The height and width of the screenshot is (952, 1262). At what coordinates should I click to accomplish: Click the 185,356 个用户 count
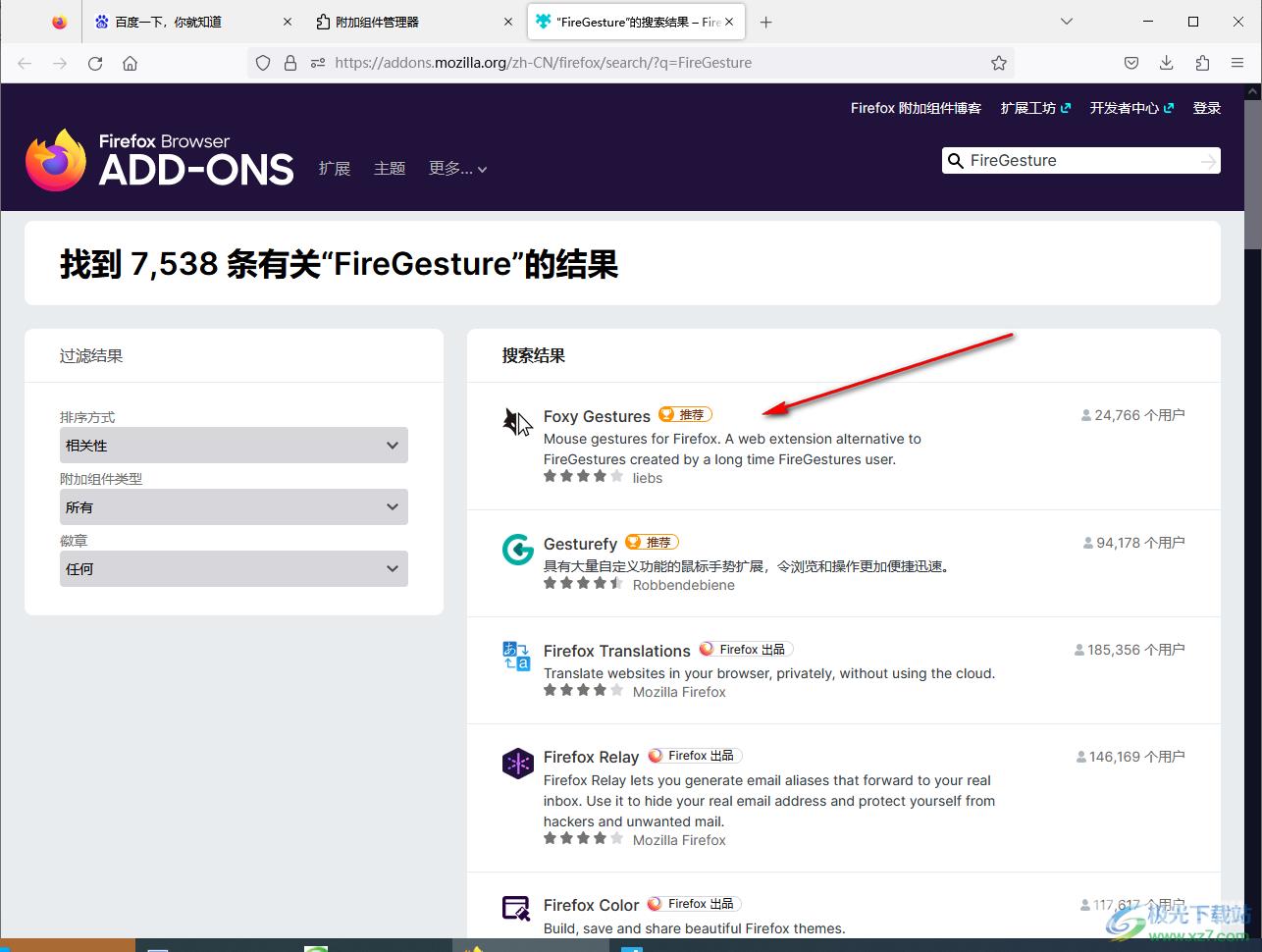(1130, 650)
